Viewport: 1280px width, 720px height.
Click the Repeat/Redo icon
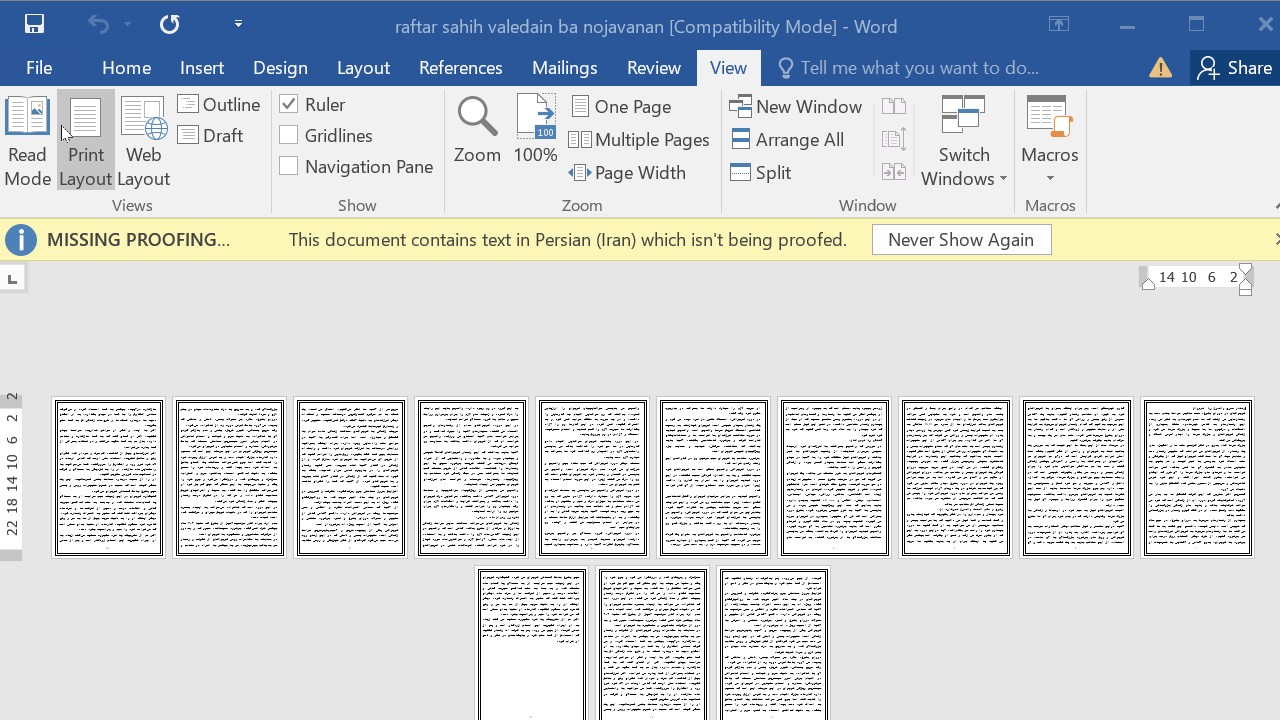[170, 24]
